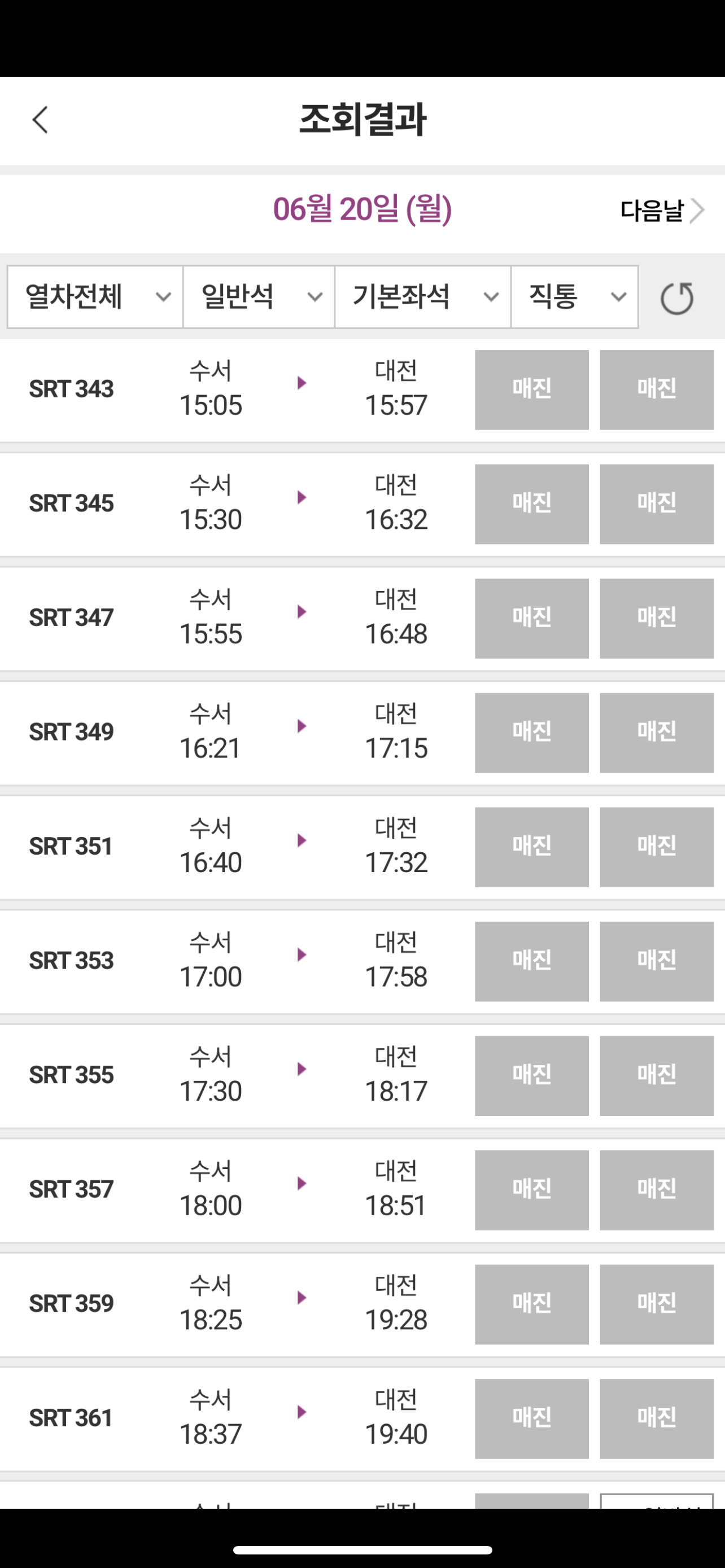
Task: Tap the back arrow icon
Action: [40, 119]
